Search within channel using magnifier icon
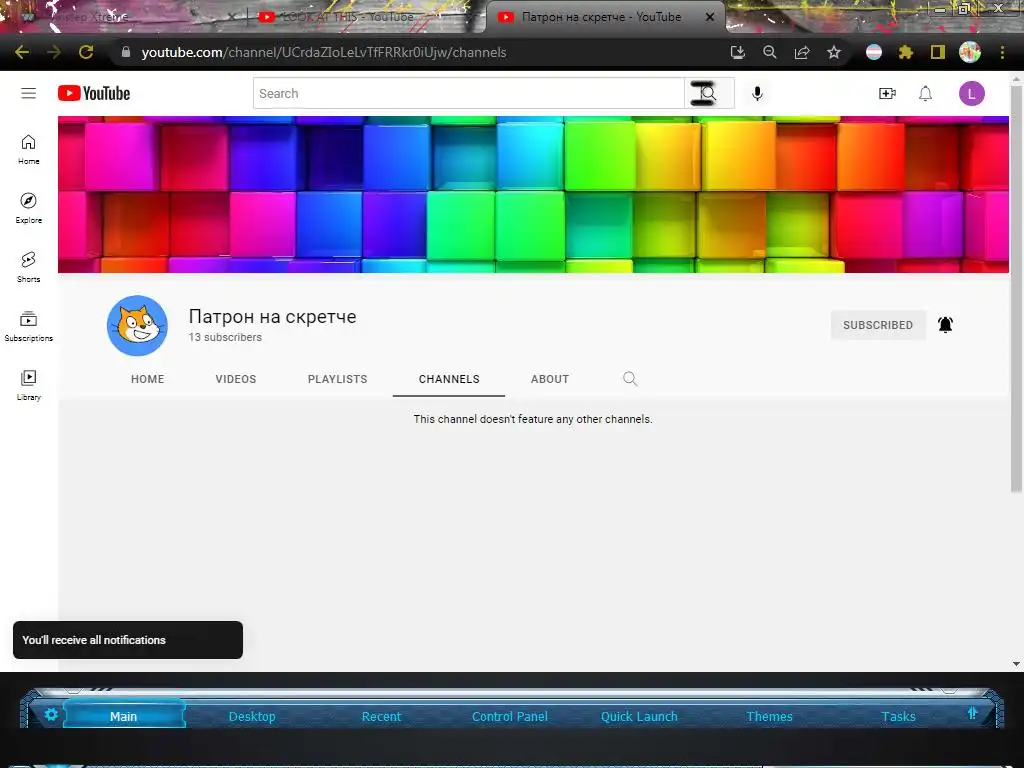Viewport: 1024px width, 768px height. tap(630, 379)
